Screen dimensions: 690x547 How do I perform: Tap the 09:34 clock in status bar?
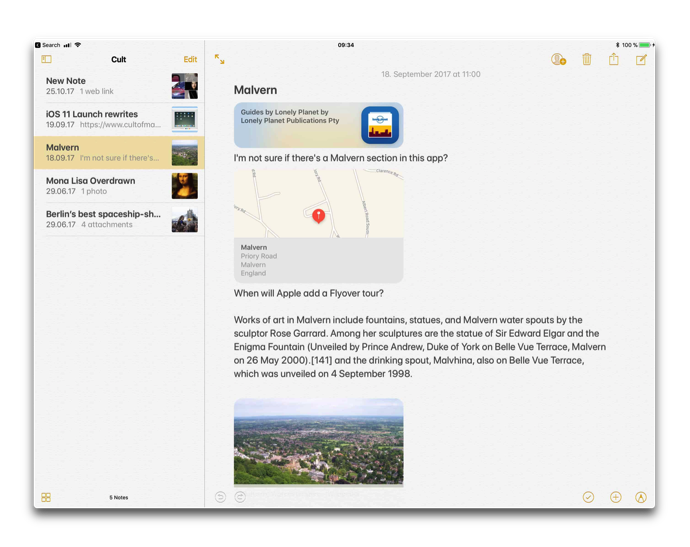coord(346,45)
